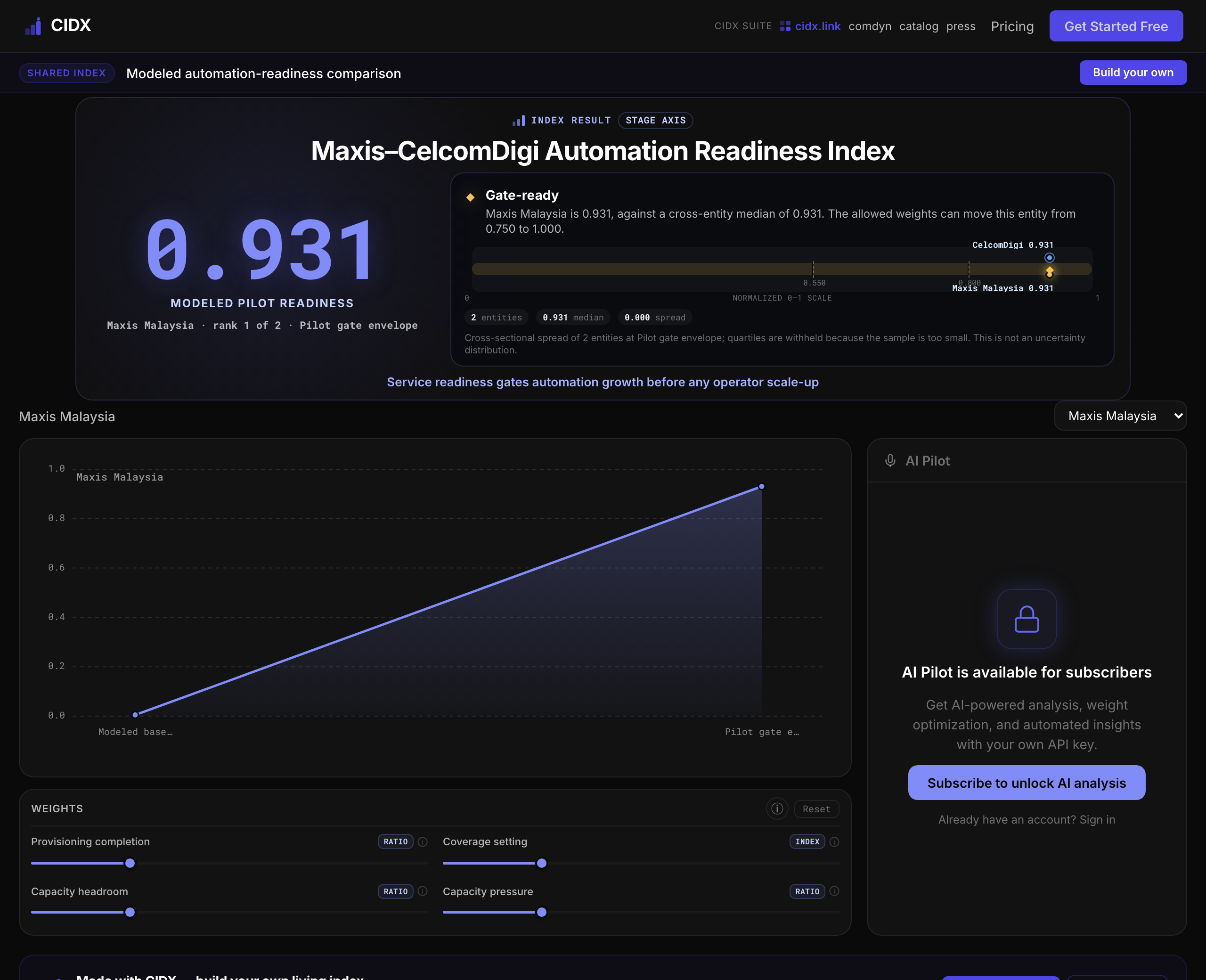Click the 'Gate-ready' heading
1206x980 pixels.
coord(522,196)
